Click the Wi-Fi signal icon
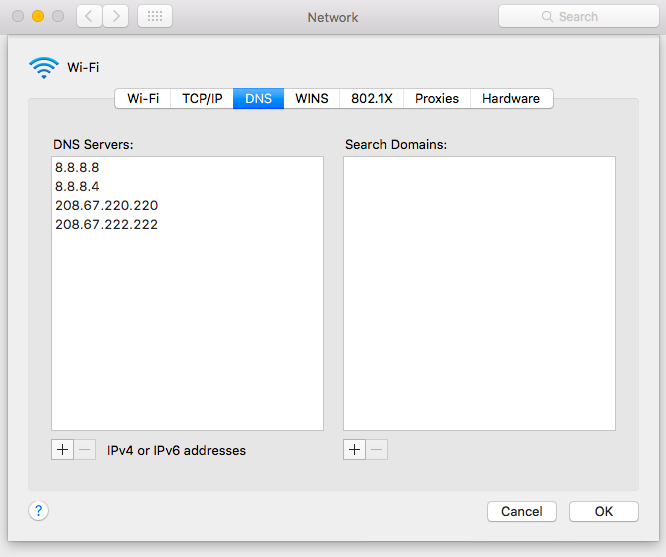The height and width of the screenshot is (557, 666). point(44,68)
